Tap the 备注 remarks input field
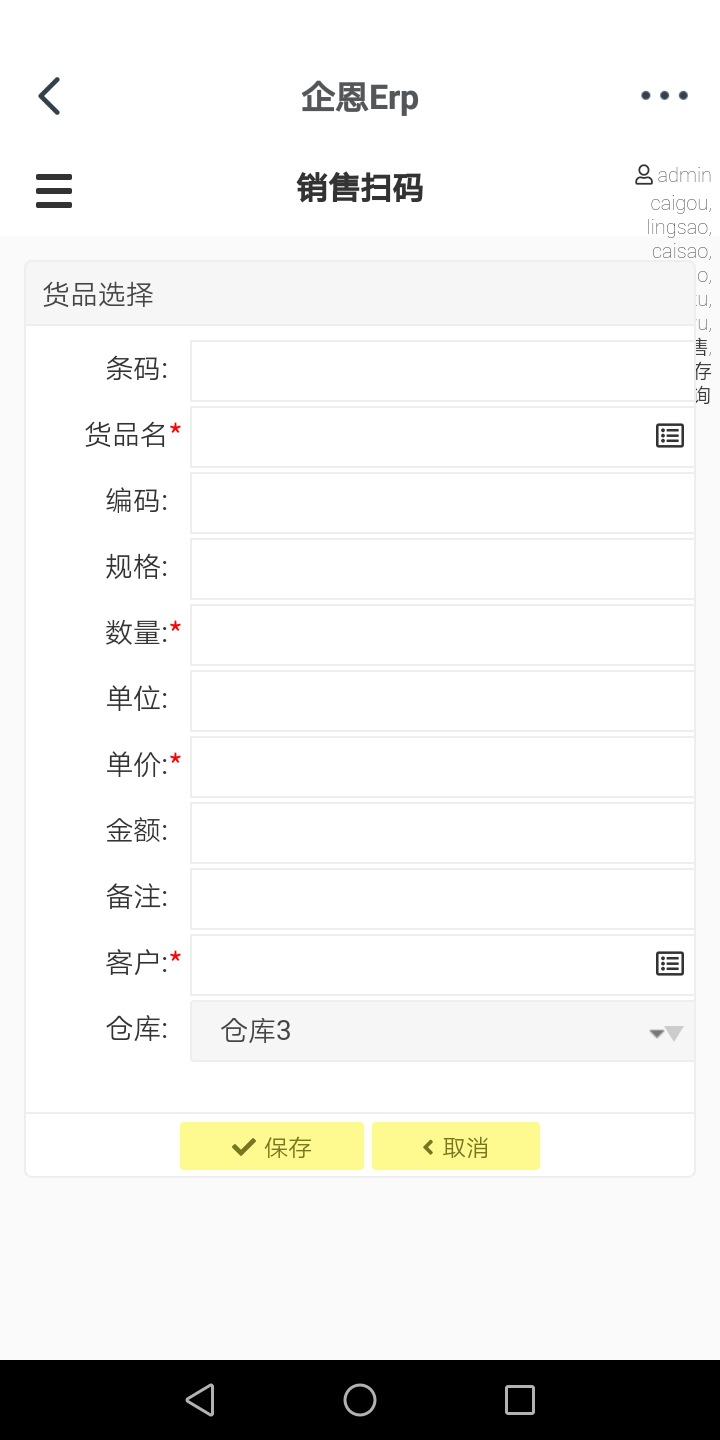Image resolution: width=720 pixels, height=1440 pixels. 440,899
